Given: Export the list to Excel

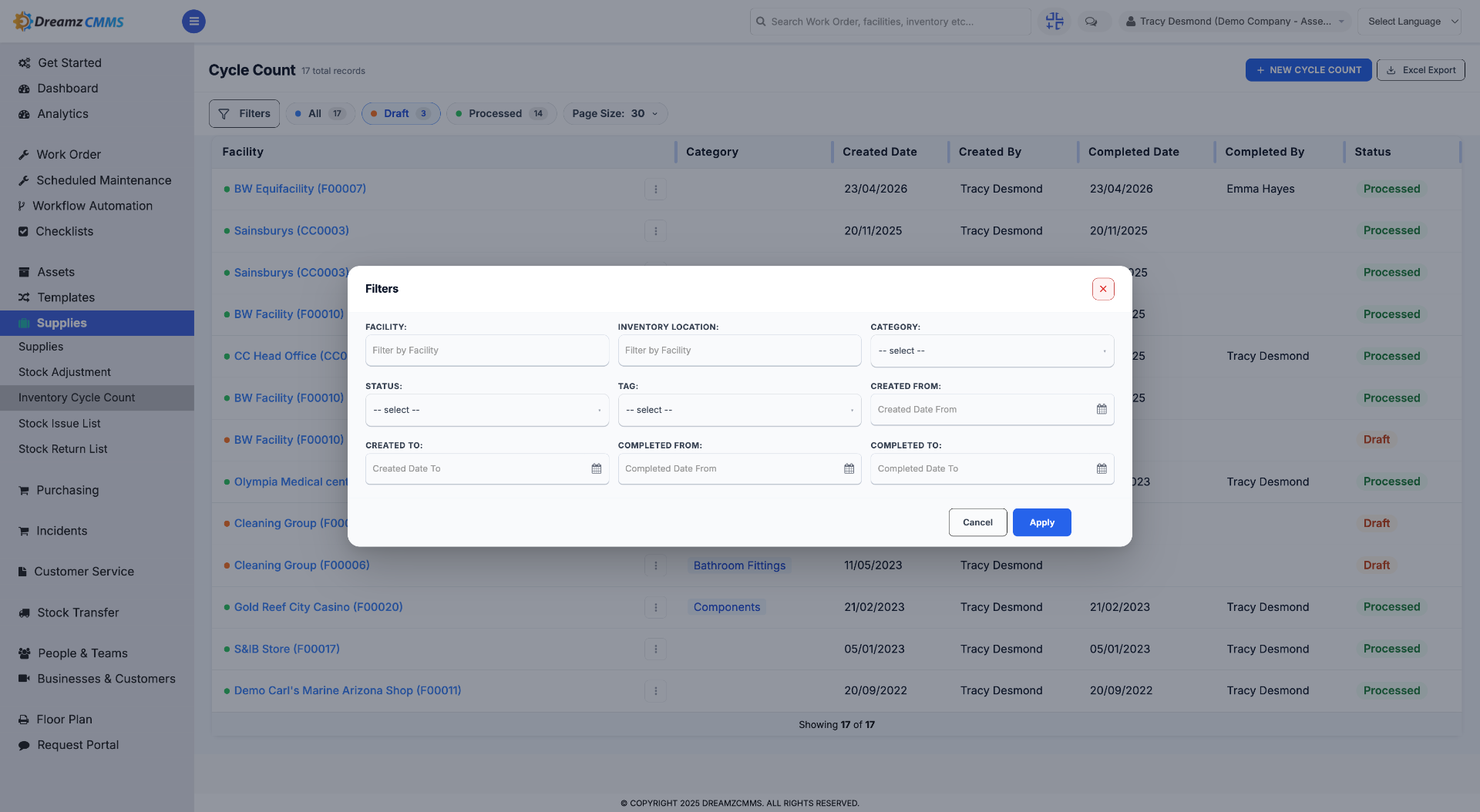Looking at the screenshot, I should 1421,70.
